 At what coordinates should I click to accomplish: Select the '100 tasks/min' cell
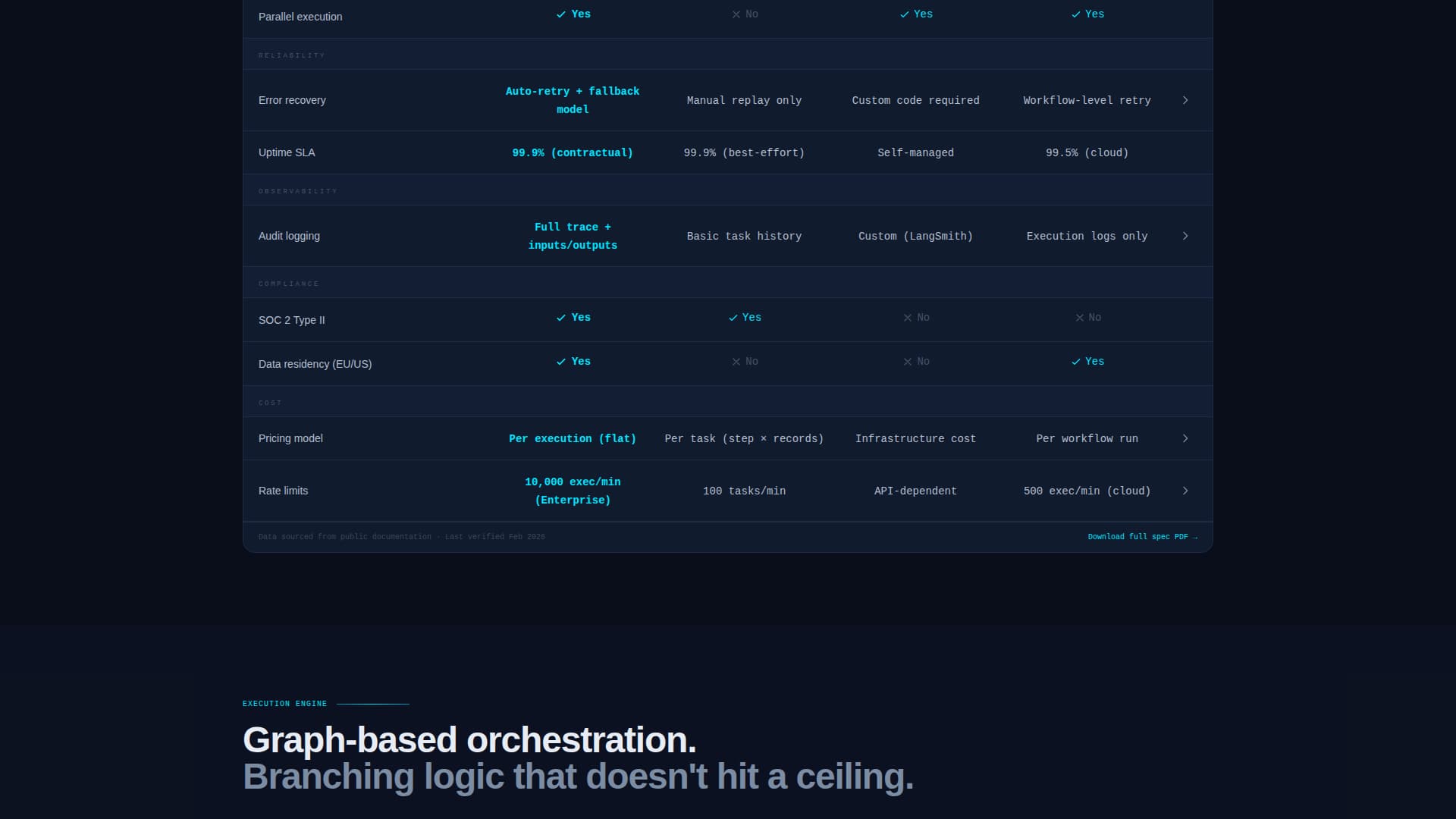(744, 491)
